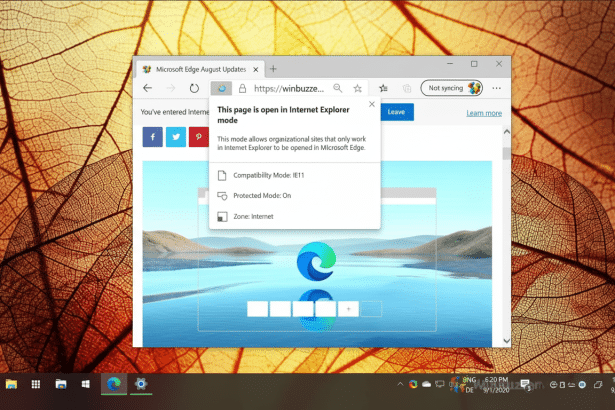Click the zoom magnifier icon in address bar
This screenshot has width=615, height=410.
point(337,88)
